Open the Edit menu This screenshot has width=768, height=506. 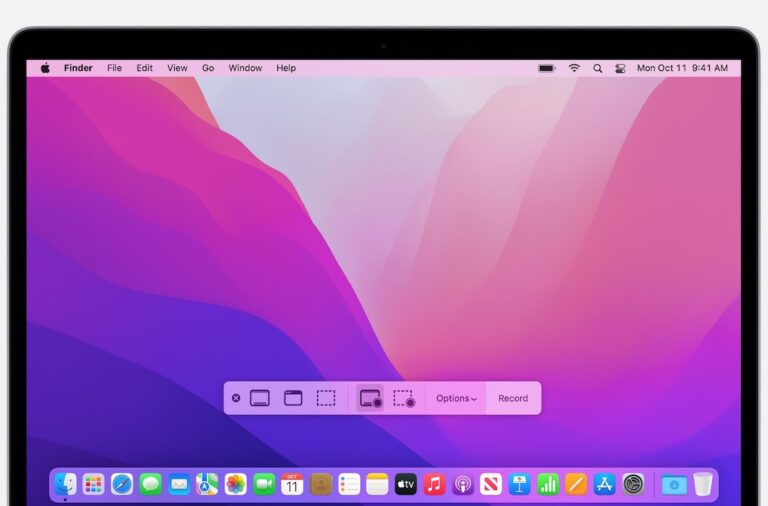coord(144,68)
